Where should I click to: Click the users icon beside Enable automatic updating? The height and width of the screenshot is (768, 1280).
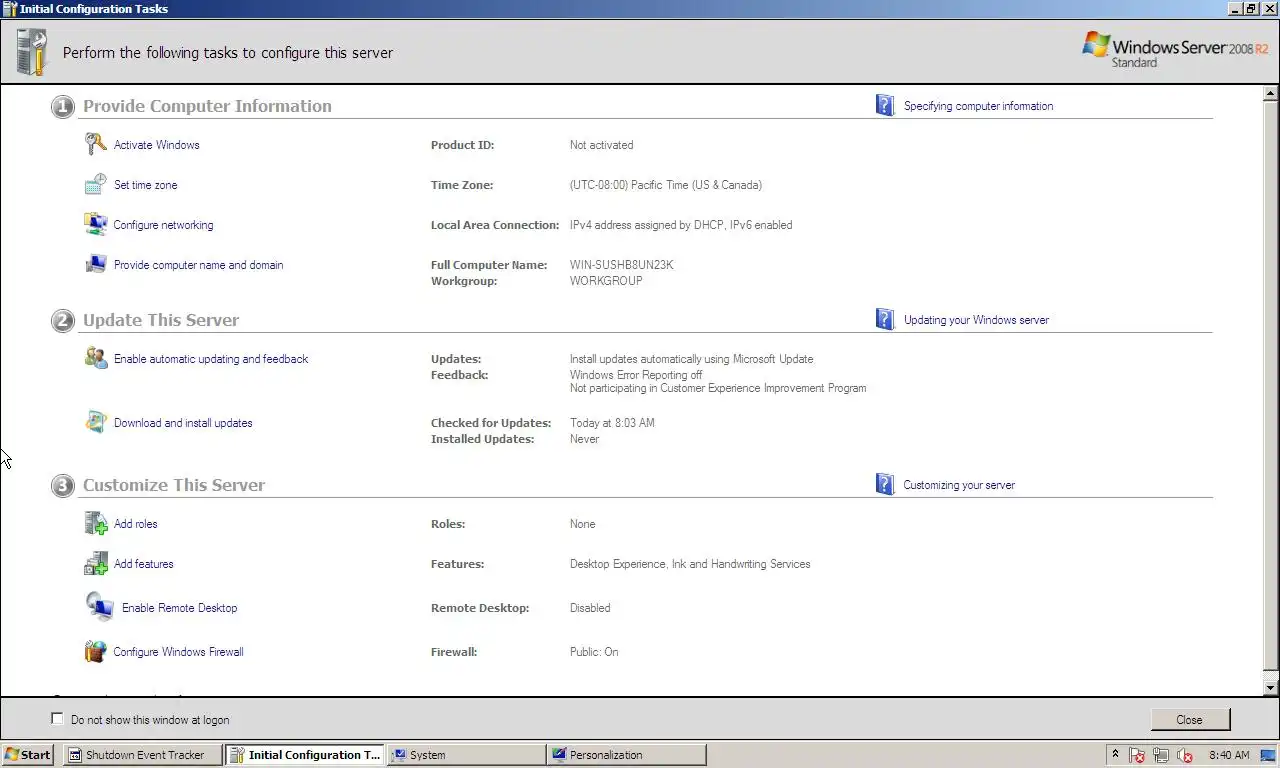click(x=96, y=358)
